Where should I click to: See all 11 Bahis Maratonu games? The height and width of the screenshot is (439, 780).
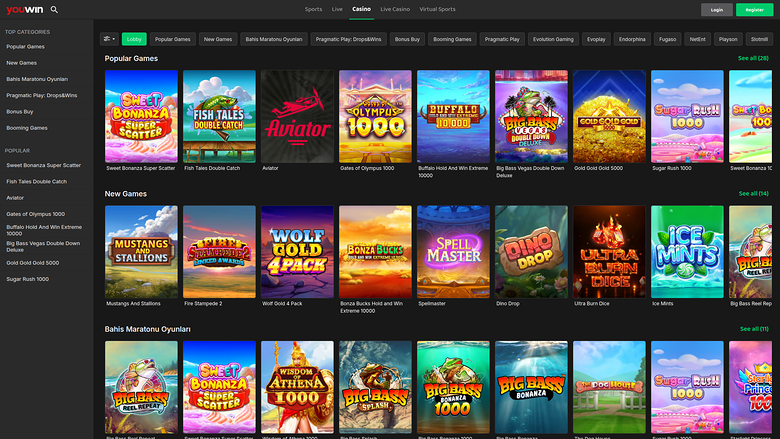point(754,329)
